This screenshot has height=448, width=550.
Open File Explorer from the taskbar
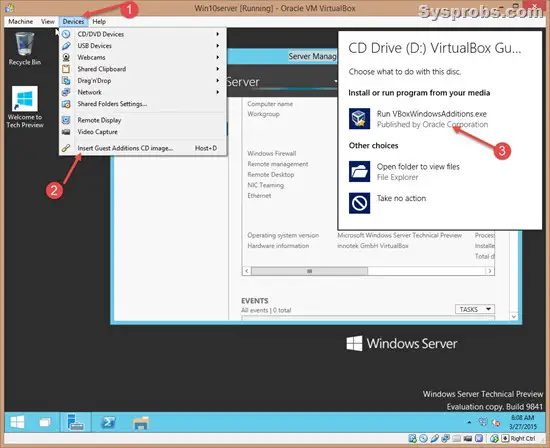[141, 423]
